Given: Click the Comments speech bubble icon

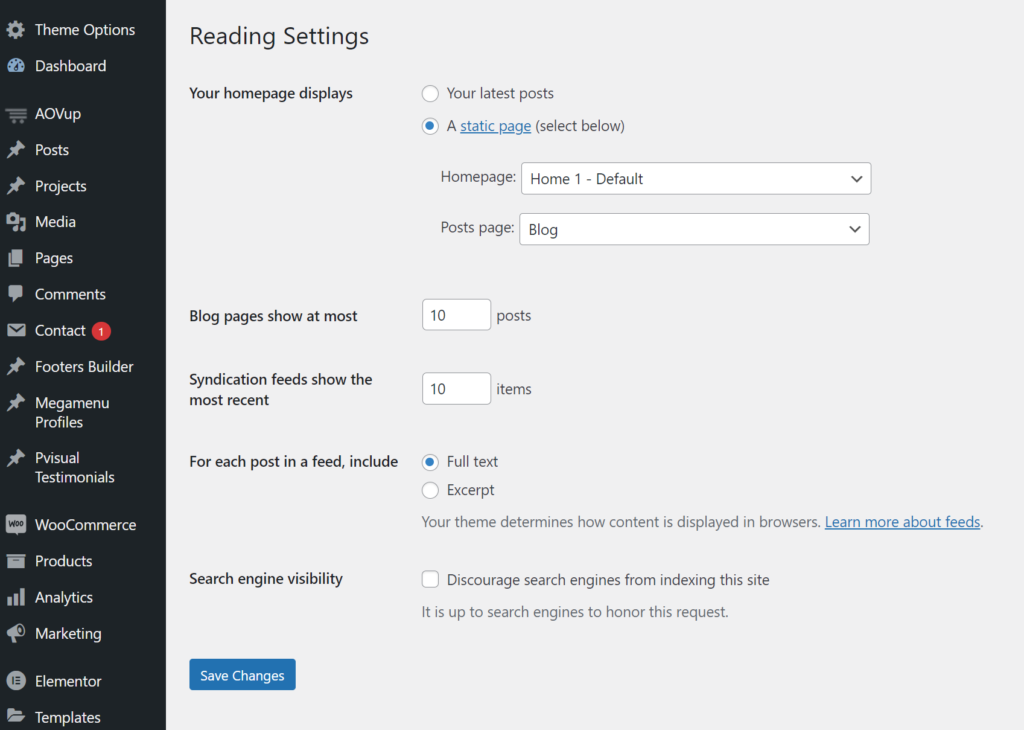Looking at the screenshot, I should (x=16, y=294).
